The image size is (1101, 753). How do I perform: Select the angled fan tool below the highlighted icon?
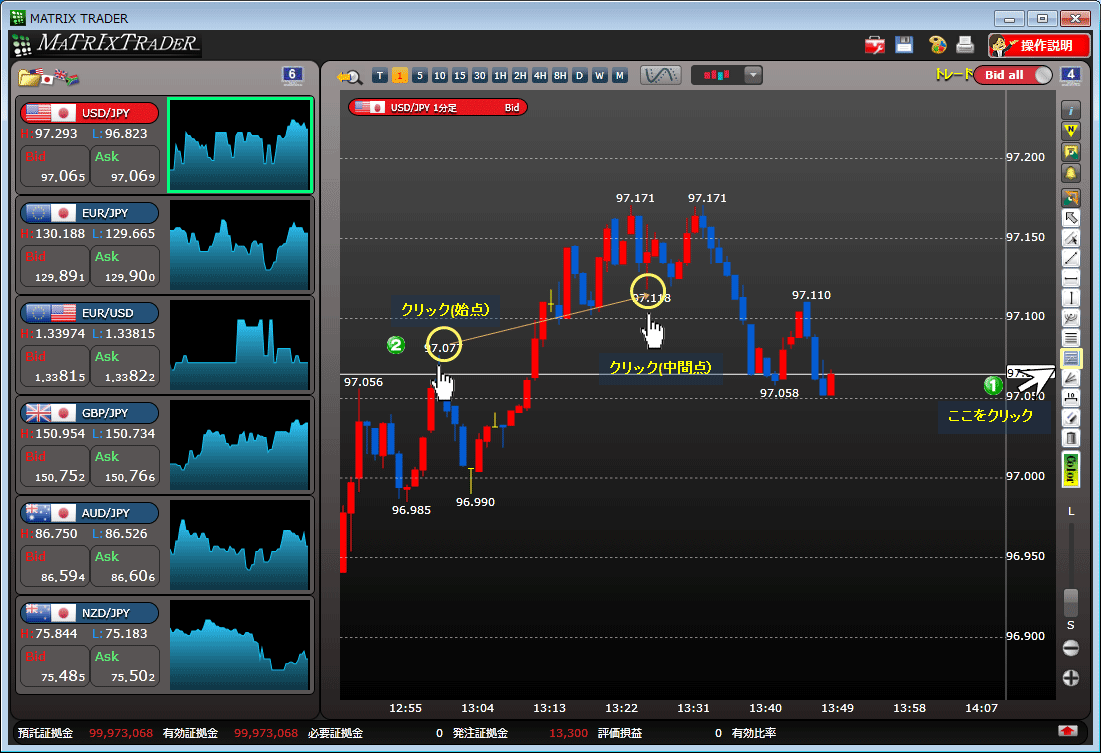(1070, 378)
